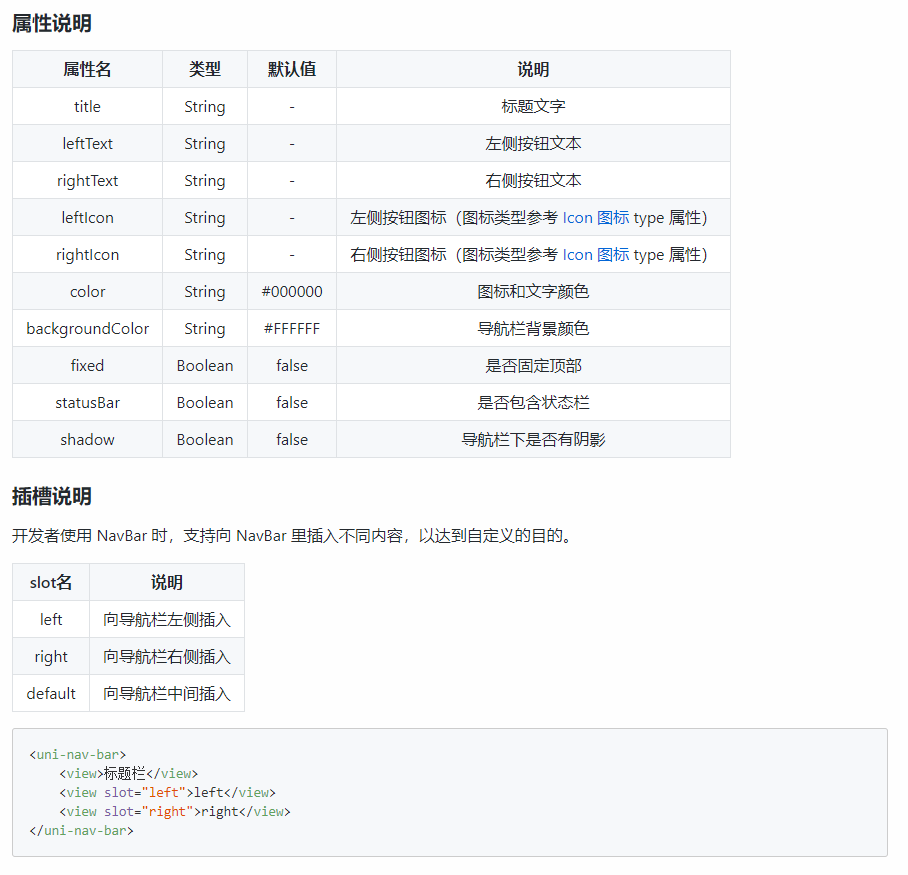The image size is (908, 875).
Task: Click the title property row
Action: point(87,106)
